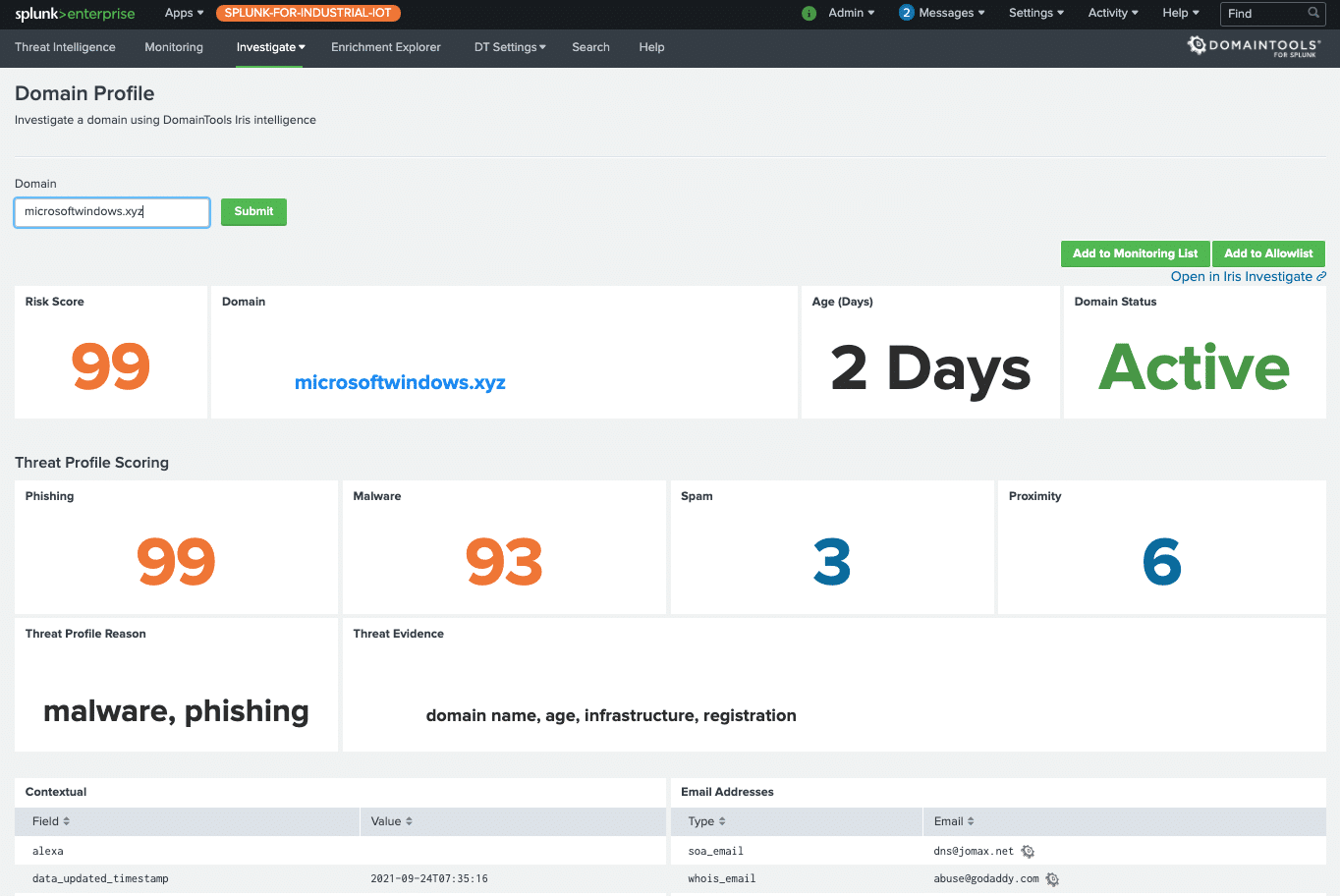Click the Risk Score value 99
Image resolution: width=1340 pixels, height=896 pixels.
[111, 366]
